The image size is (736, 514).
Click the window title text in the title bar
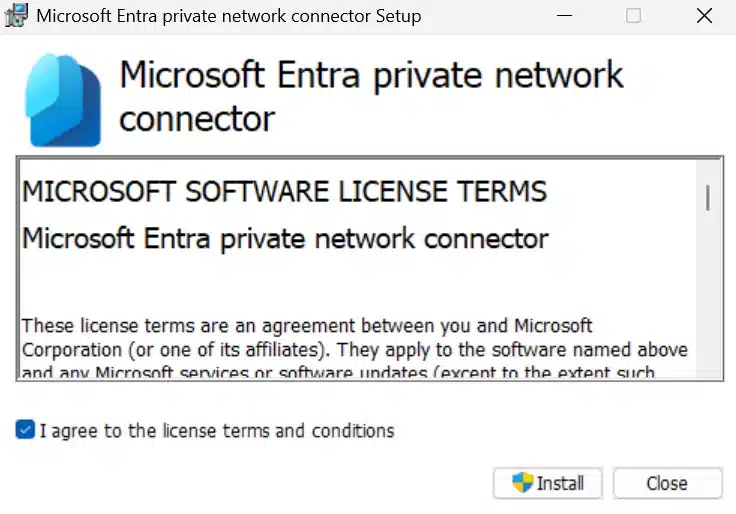(x=228, y=16)
